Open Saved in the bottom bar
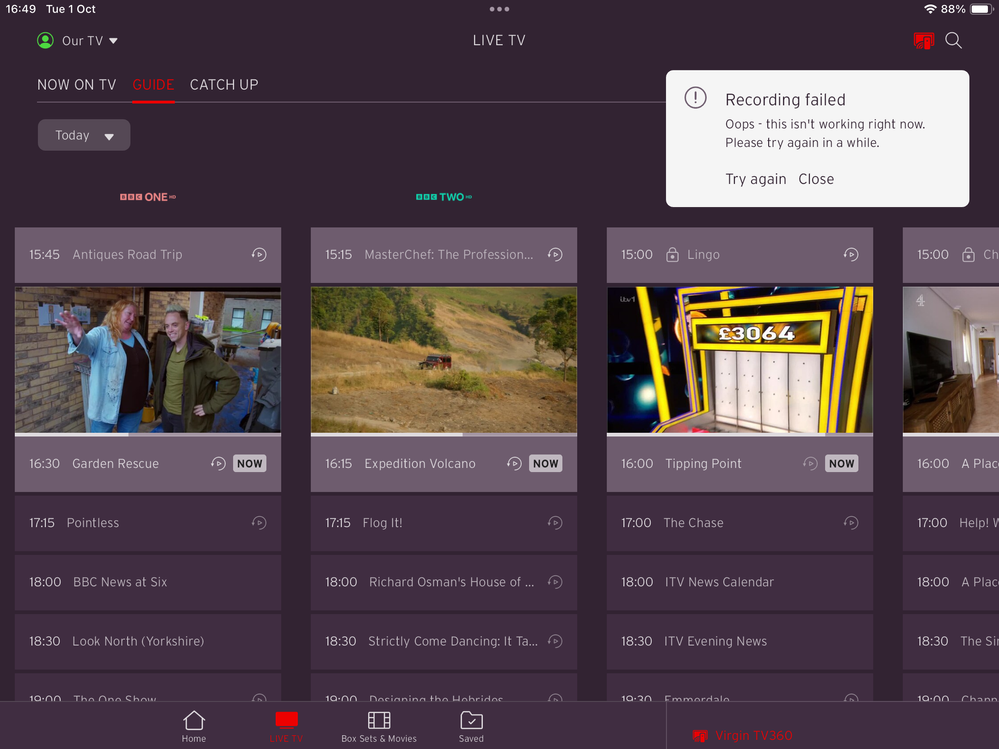 pyautogui.click(x=471, y=727)
